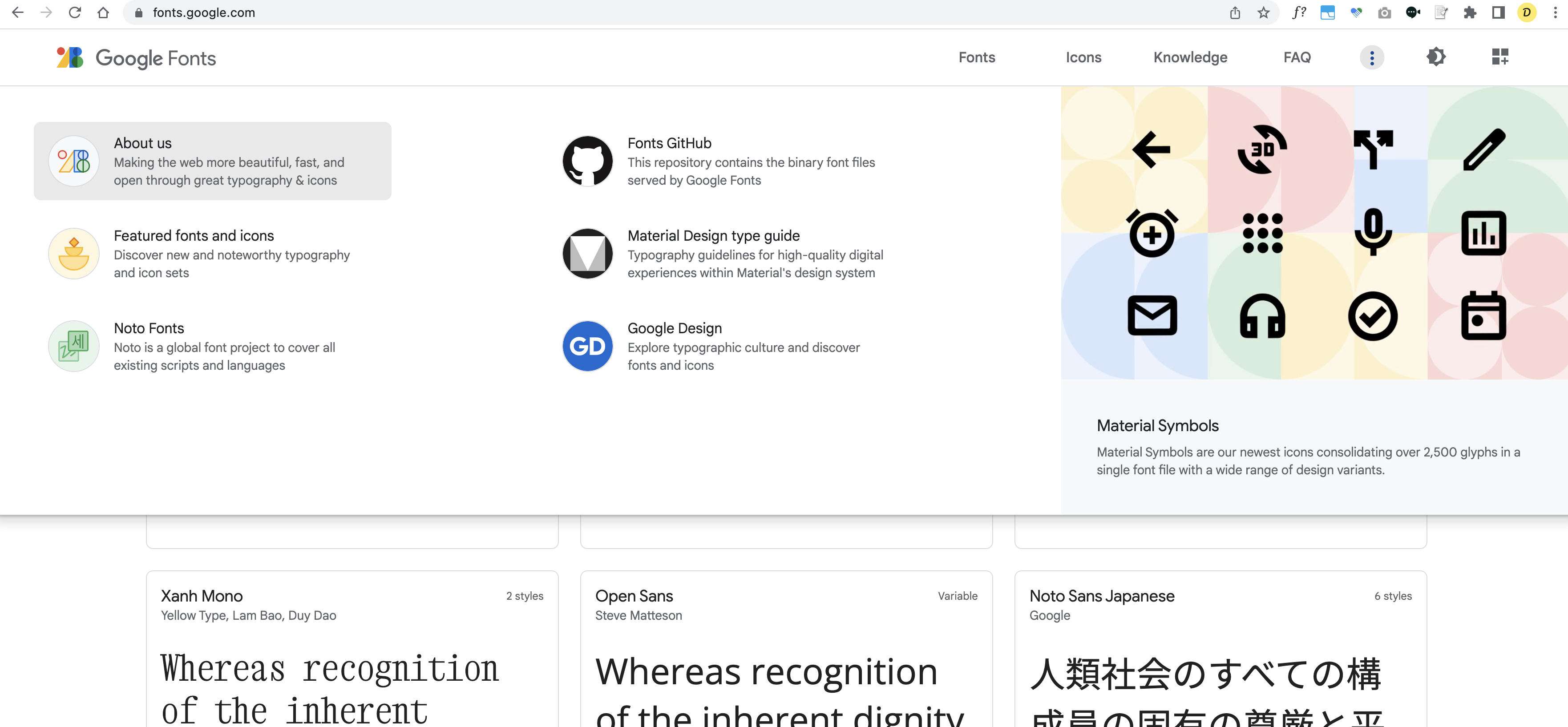Click the headphones Material symbol

click(x=1262, y=315)
